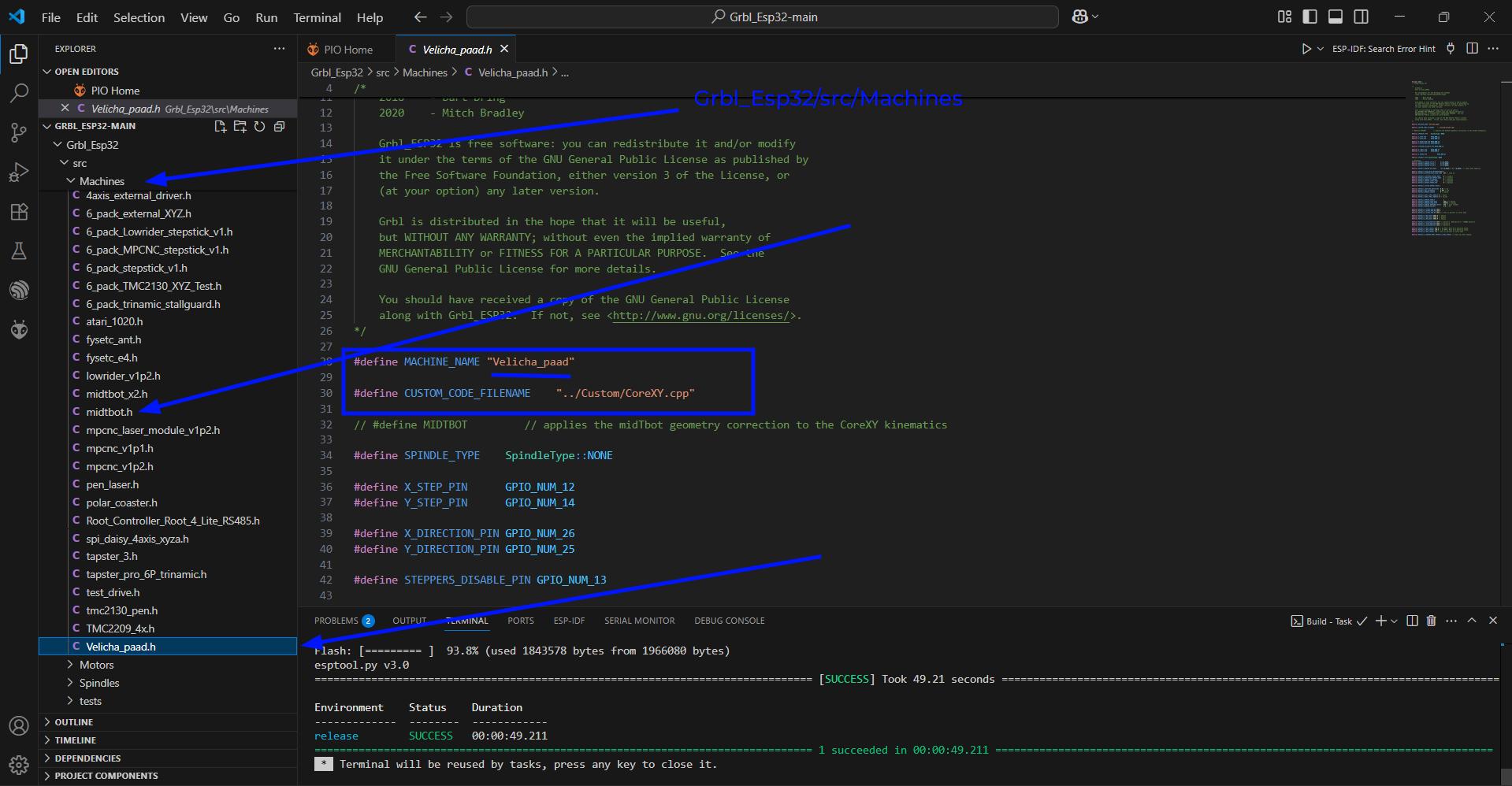
Task: Kill terminal with trash icon
Action: click(1432, 621)
